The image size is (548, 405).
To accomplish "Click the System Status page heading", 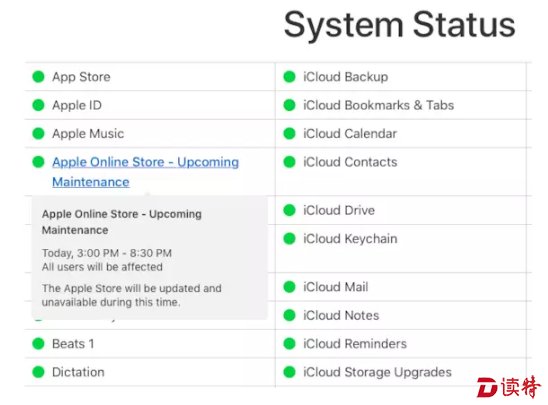I will 399,25.
